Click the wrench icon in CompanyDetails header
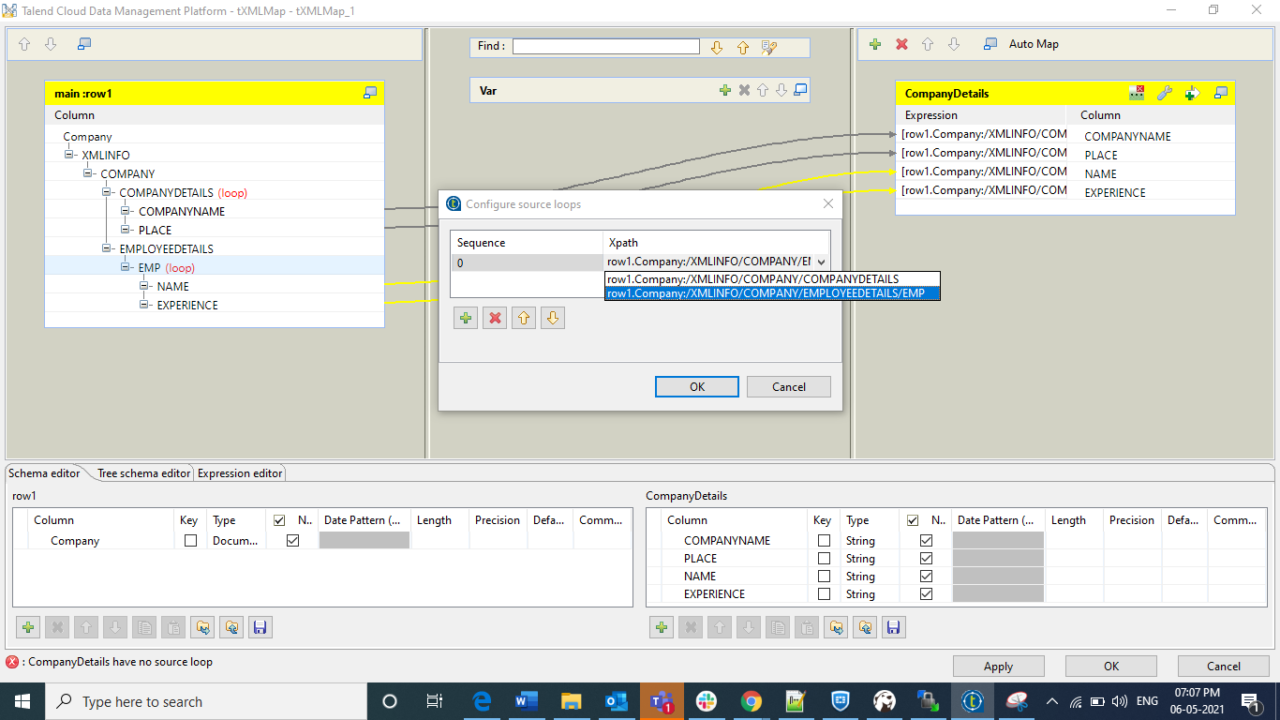1280x720 pixels. click(1164, 93)
